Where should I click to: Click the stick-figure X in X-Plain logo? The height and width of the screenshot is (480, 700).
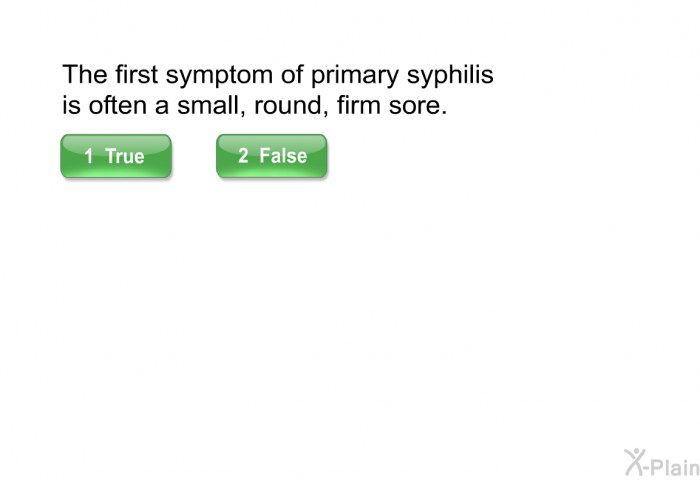(635, 462)
